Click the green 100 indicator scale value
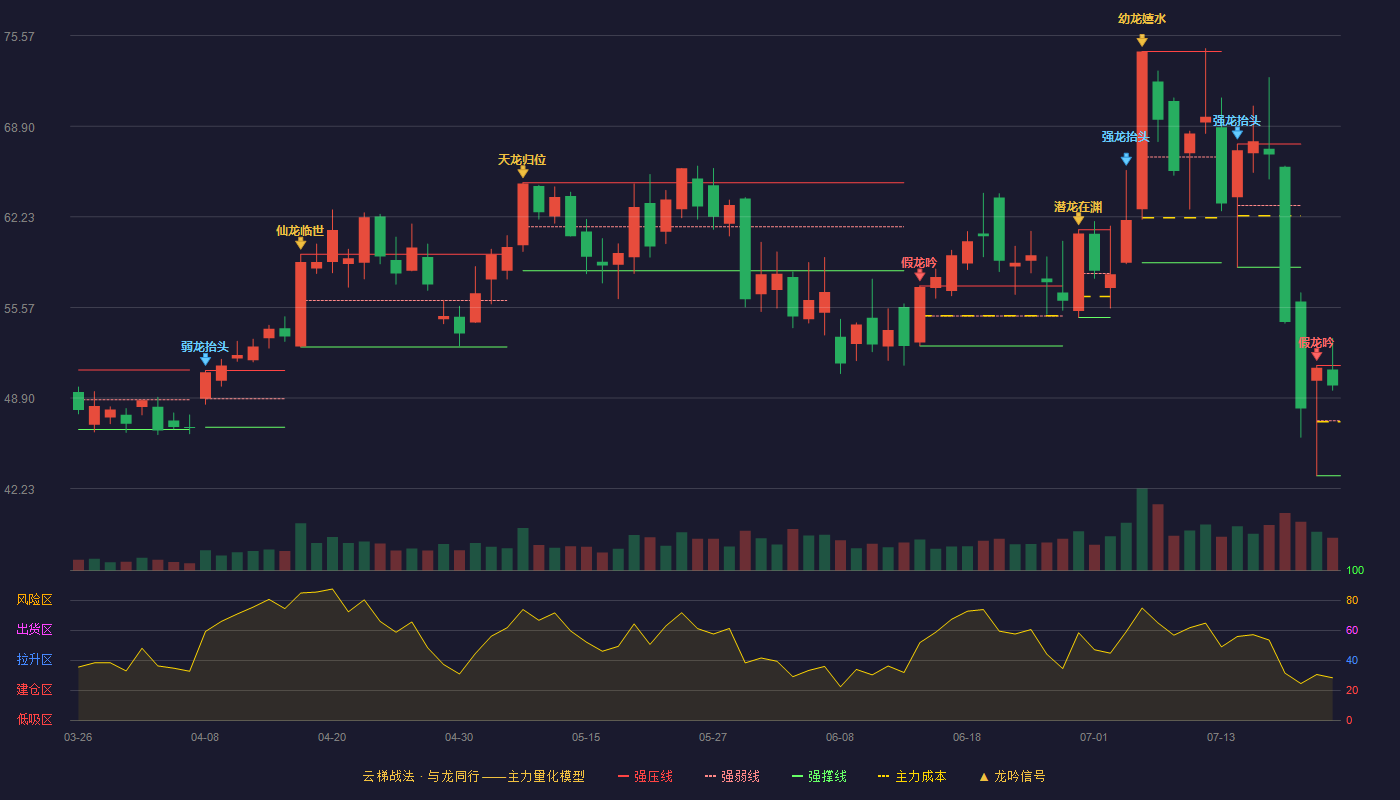Screen dimensions: 1400x800 click(x=1355, y=571)
